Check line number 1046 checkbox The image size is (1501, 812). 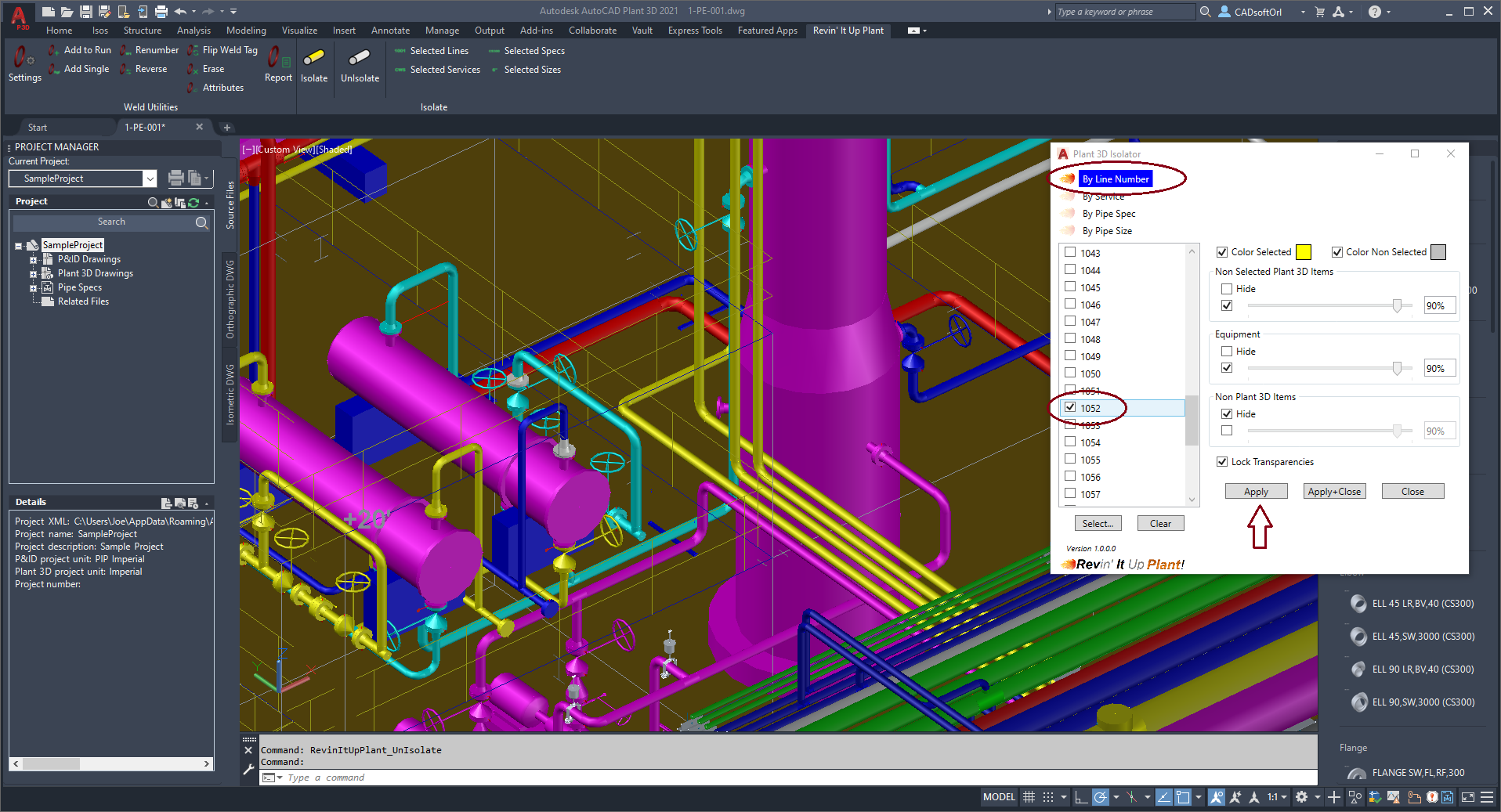(1070, 305)
